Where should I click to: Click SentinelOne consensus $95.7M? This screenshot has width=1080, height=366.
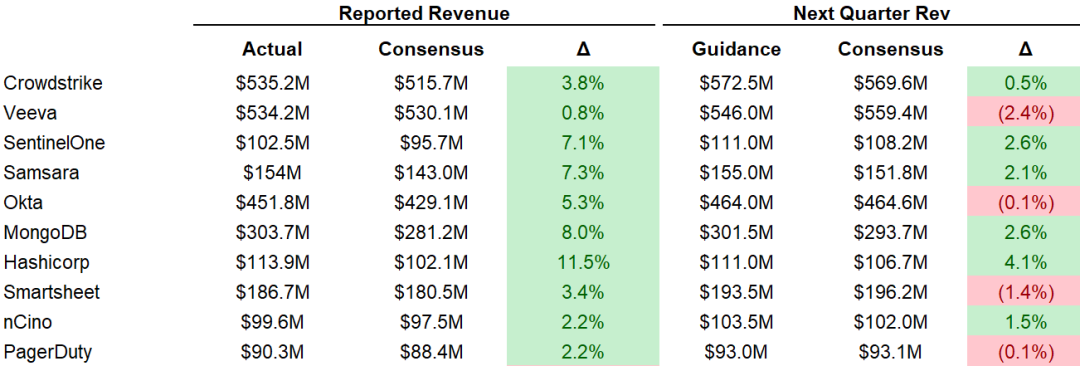tap(431, 143)
